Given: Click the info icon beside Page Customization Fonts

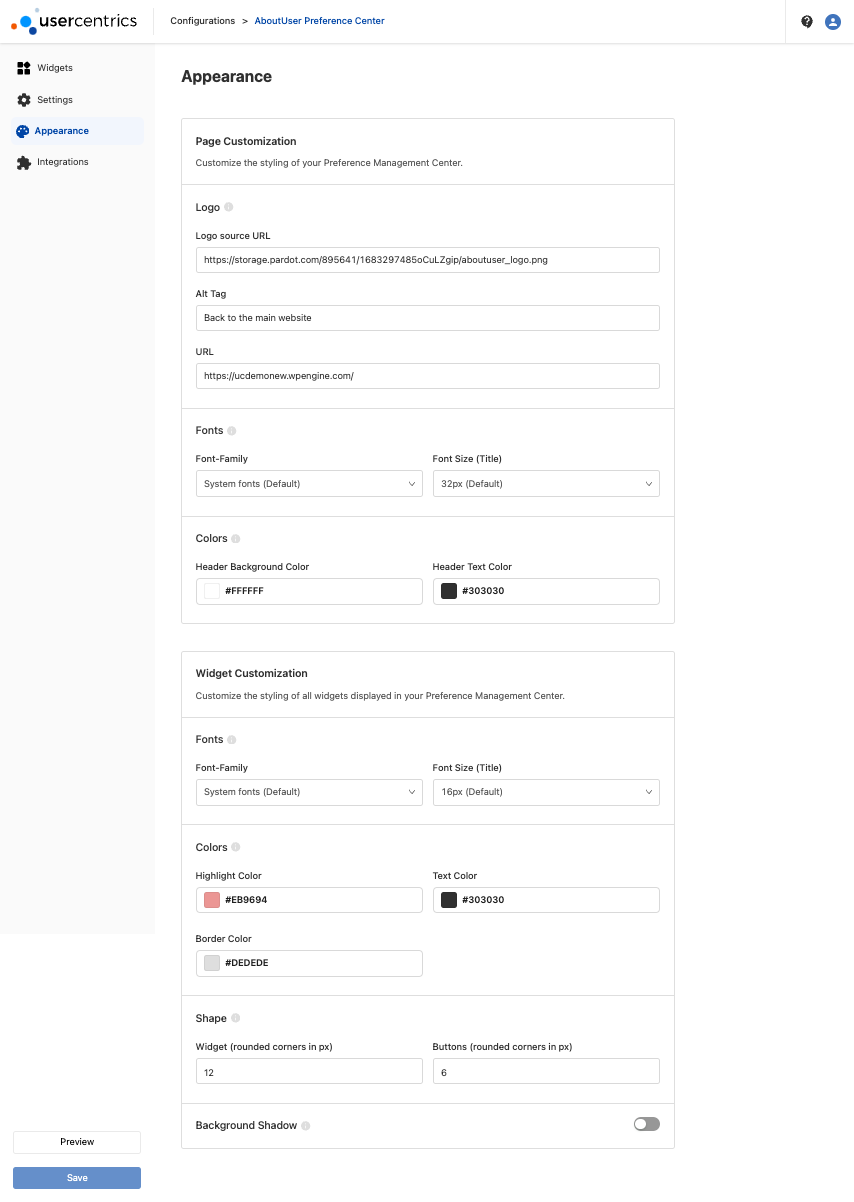Looking at the screenshot, I should click(x=232, y=431).
